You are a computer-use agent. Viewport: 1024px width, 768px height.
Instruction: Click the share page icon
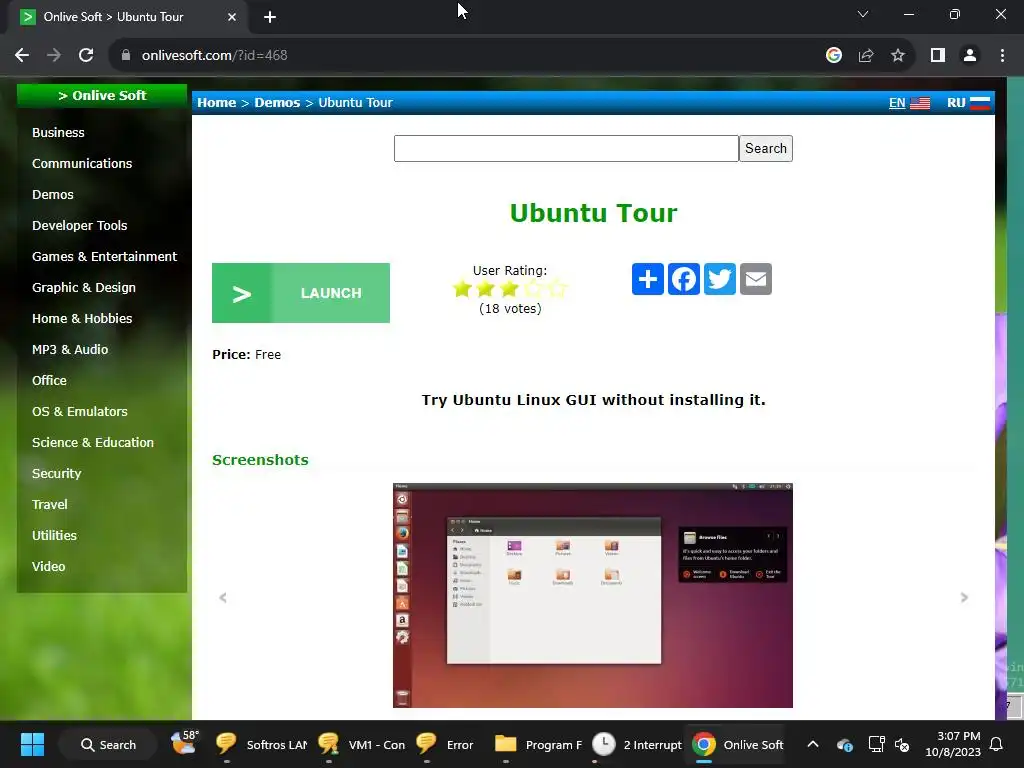point(866,56)
